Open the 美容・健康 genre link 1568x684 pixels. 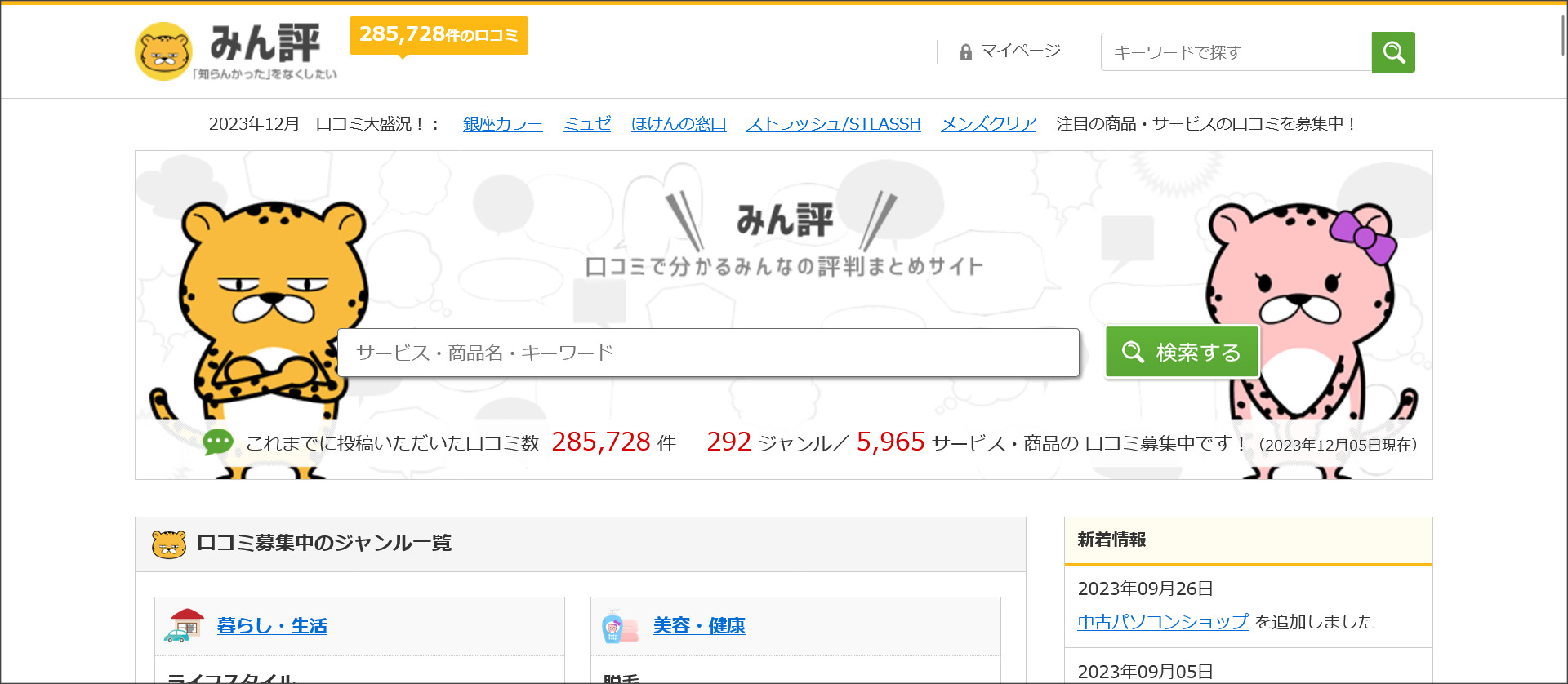(x=699, y=626)
